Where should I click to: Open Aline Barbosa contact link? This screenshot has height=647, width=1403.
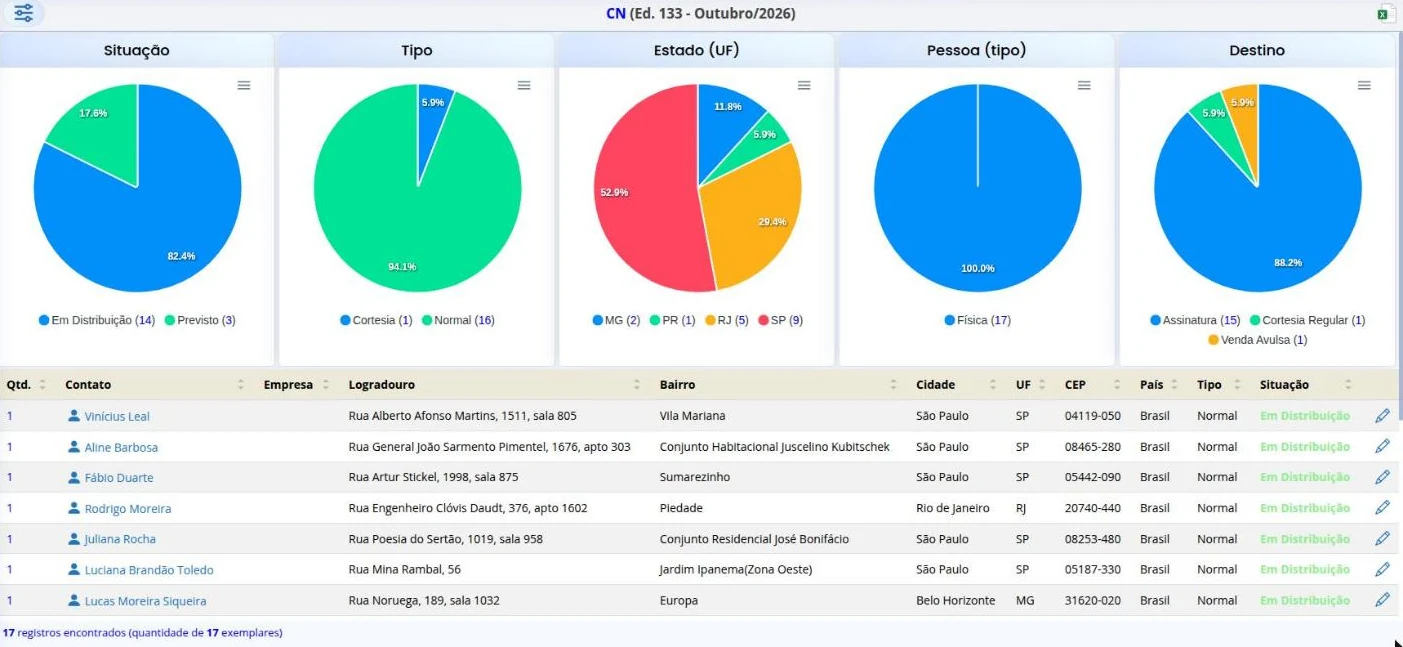pos(121,447)
